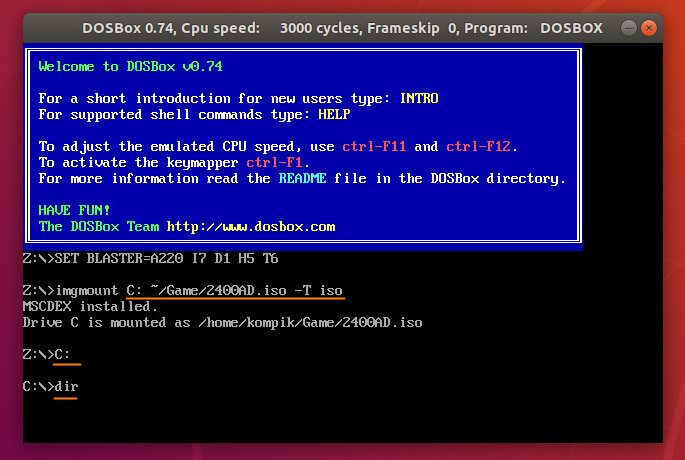Click the '3000 cycles' text in title bar

(x=318, y=28)
